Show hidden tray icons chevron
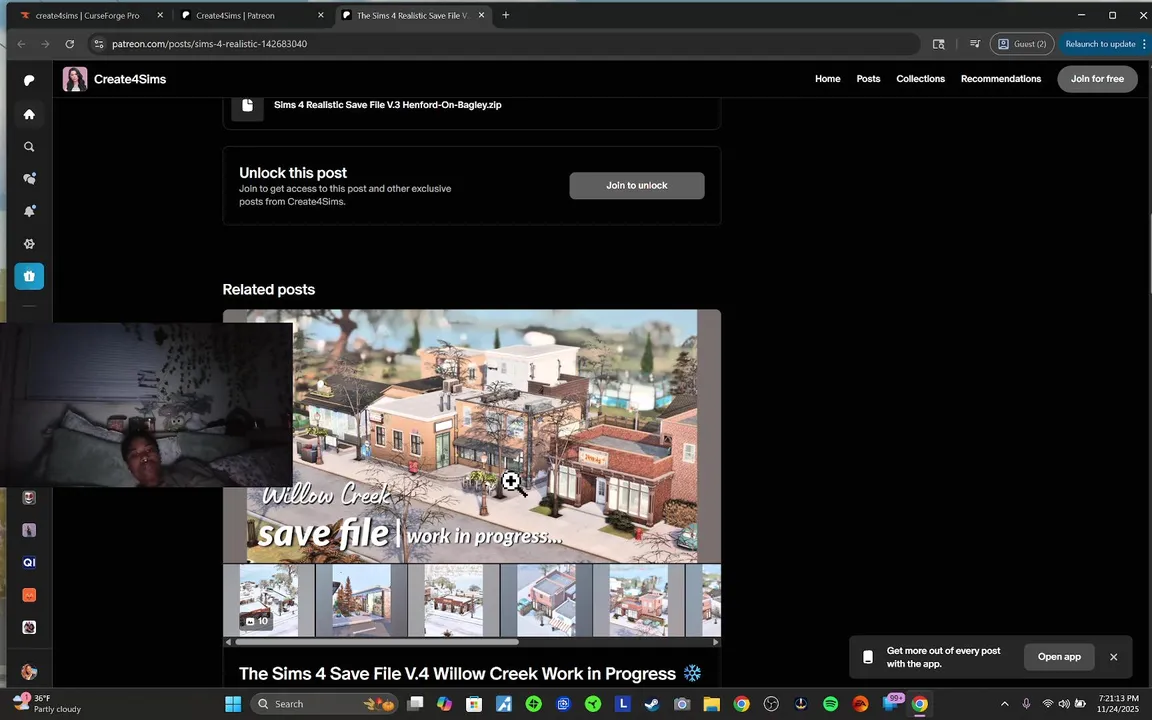Viewport: 1152px width, 720px height. [x=1004, y=704]
